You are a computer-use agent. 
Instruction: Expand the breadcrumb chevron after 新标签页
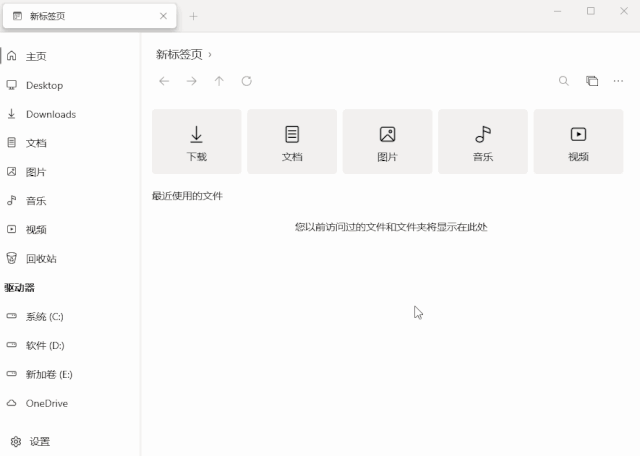click(210, 55)
